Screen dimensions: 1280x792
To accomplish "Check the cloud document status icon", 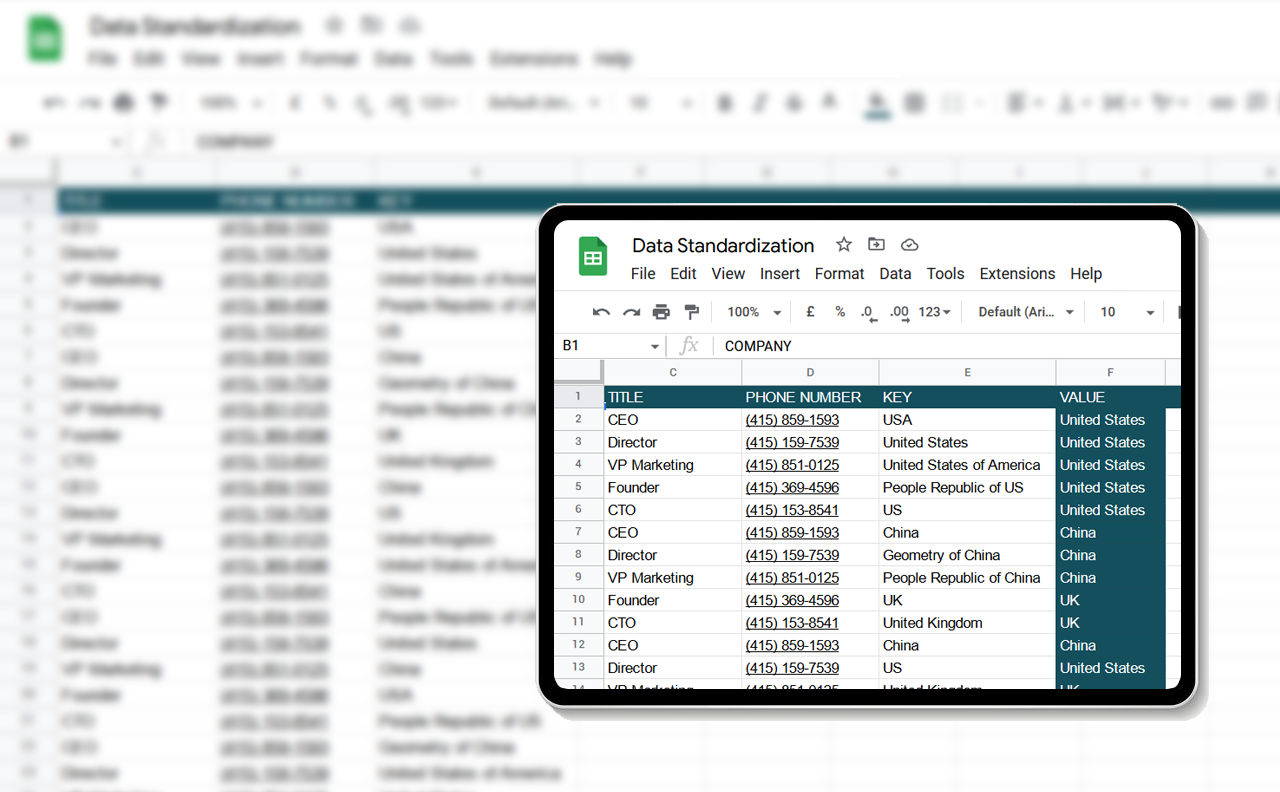I will pos(909,245).
